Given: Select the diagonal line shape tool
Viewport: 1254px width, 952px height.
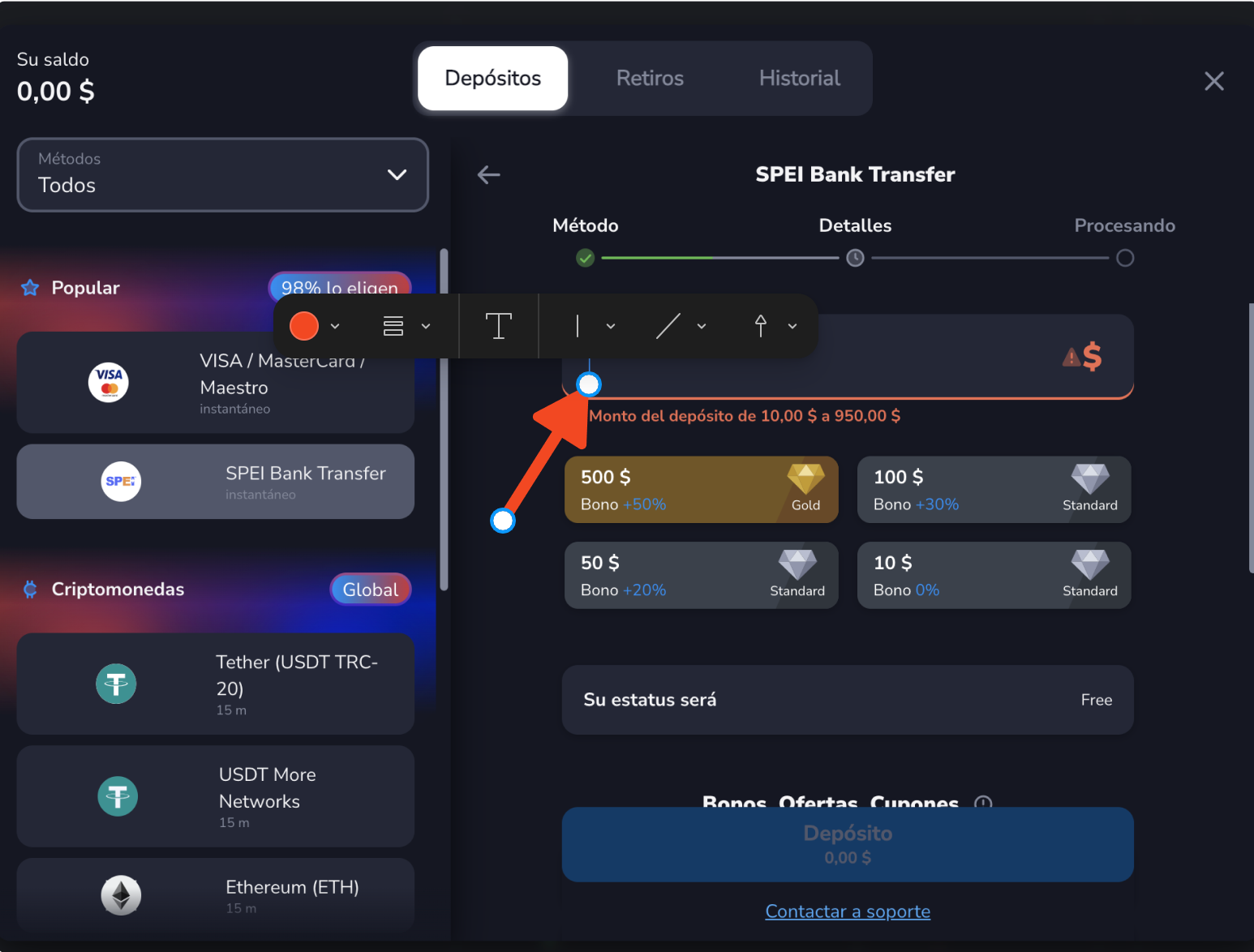Looking at the screenshot, I should click(668, 326).
